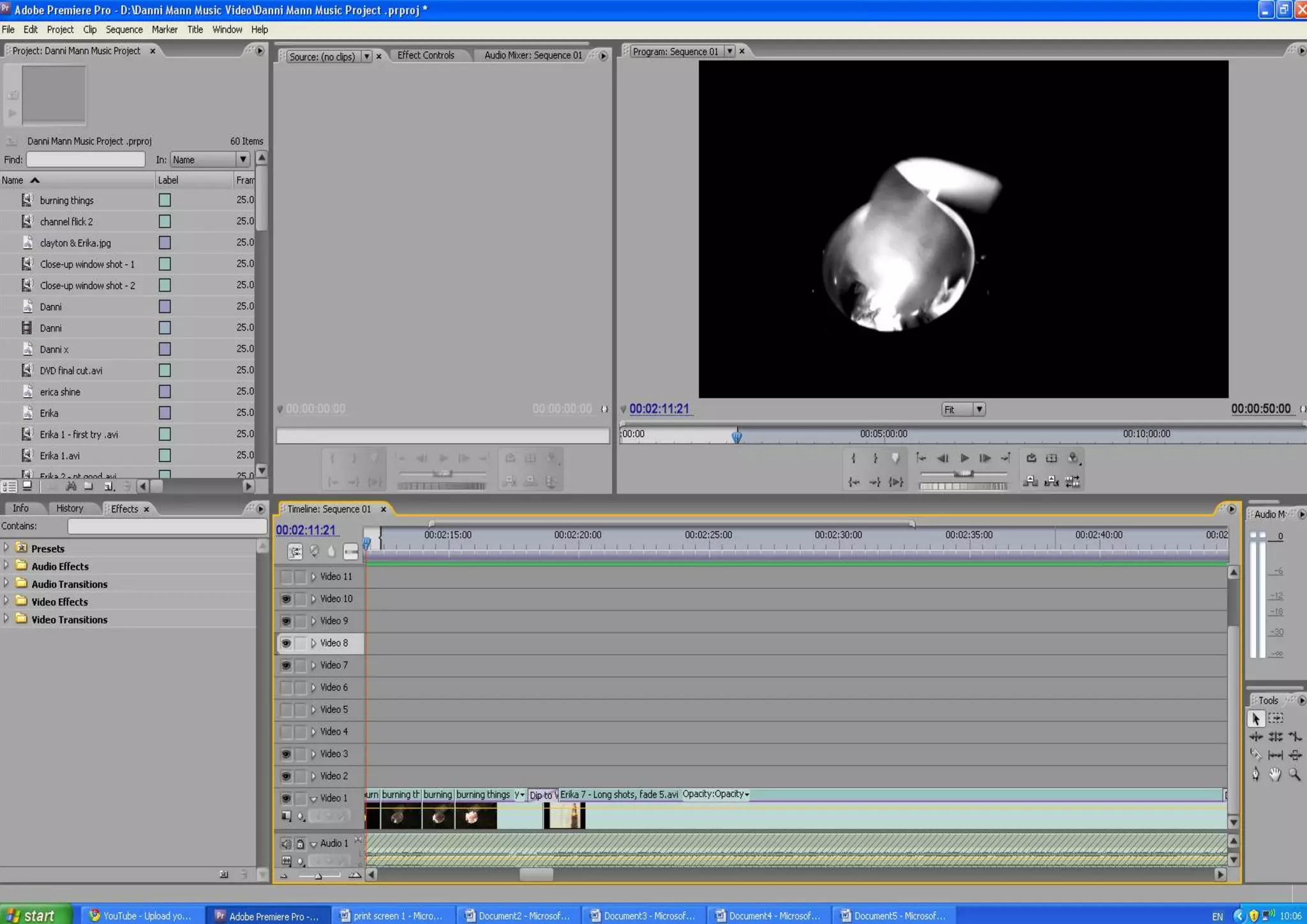
Task: Select the Pen tool in Tools panel
Action: 1256,774
